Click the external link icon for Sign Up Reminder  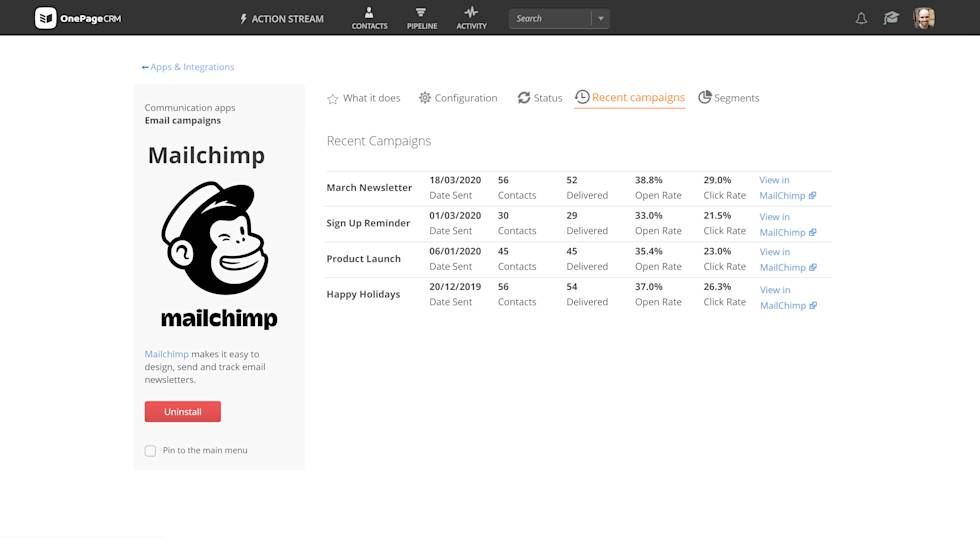pos(812,232)
